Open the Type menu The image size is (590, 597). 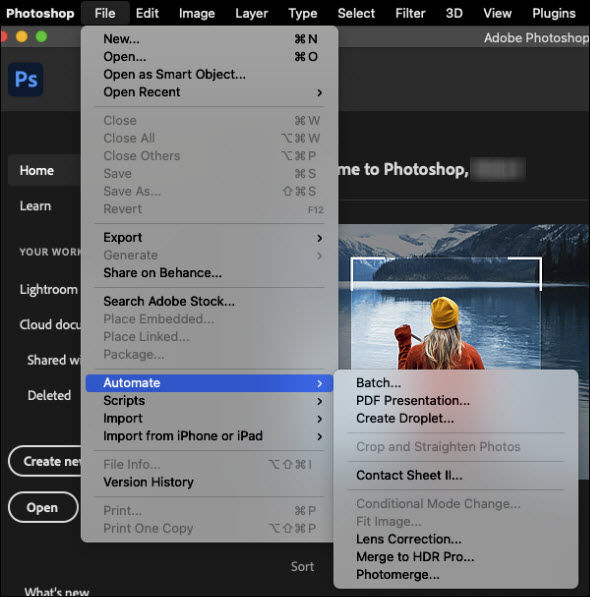point(303,13)
